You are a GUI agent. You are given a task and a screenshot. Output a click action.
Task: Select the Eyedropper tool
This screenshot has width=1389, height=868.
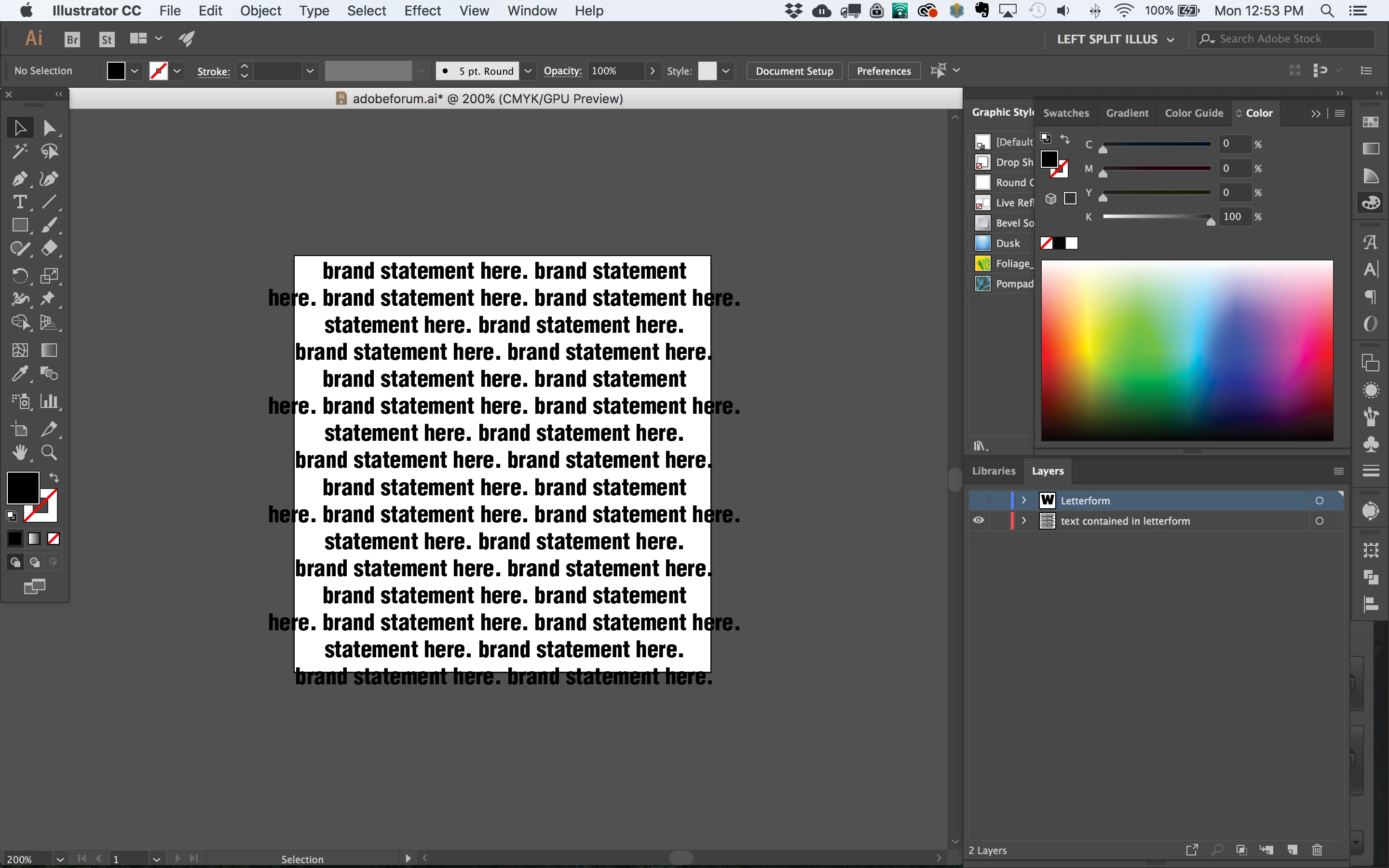coord(19,374)
